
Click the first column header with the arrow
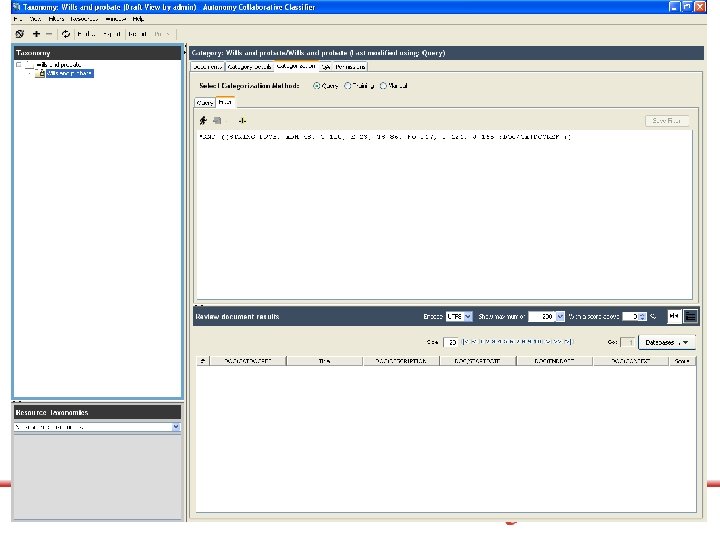tap(202, 361)
